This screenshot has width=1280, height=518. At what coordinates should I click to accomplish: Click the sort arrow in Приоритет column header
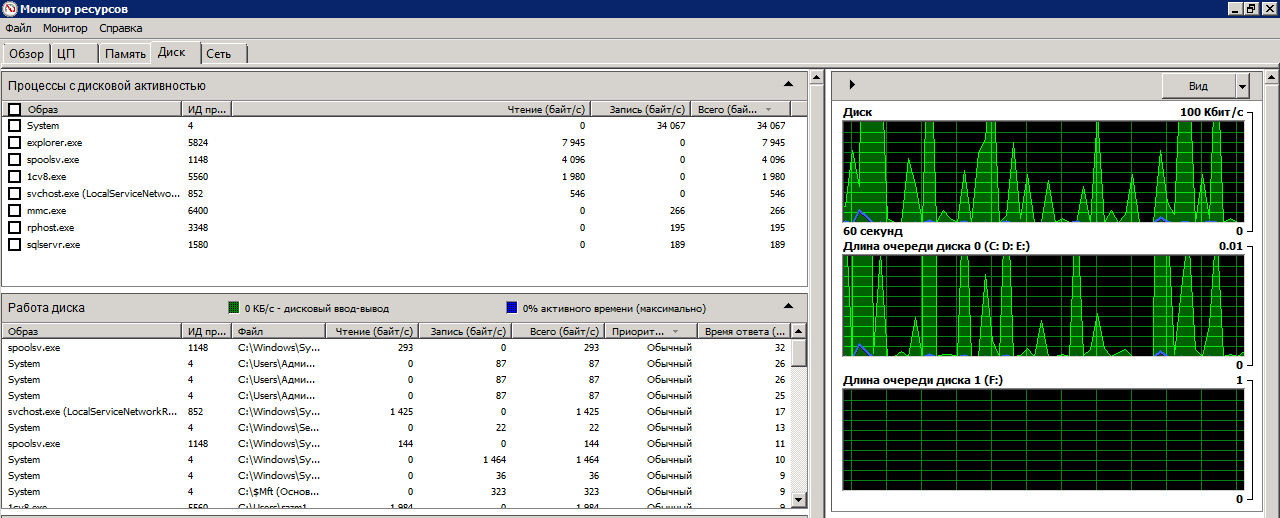pyautogui.click(x=674, y=331)
